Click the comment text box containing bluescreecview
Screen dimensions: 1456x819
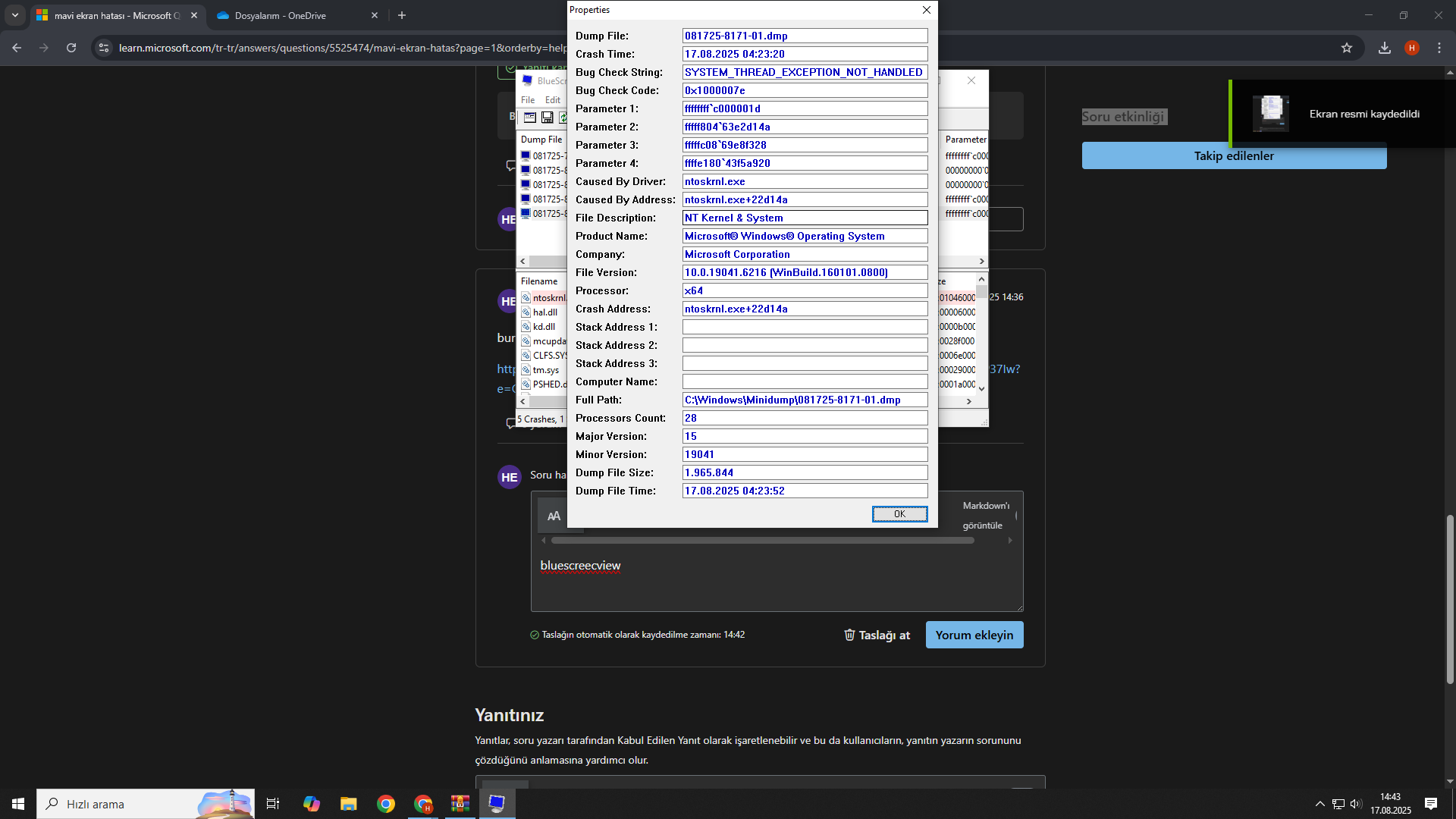(777, 580)
